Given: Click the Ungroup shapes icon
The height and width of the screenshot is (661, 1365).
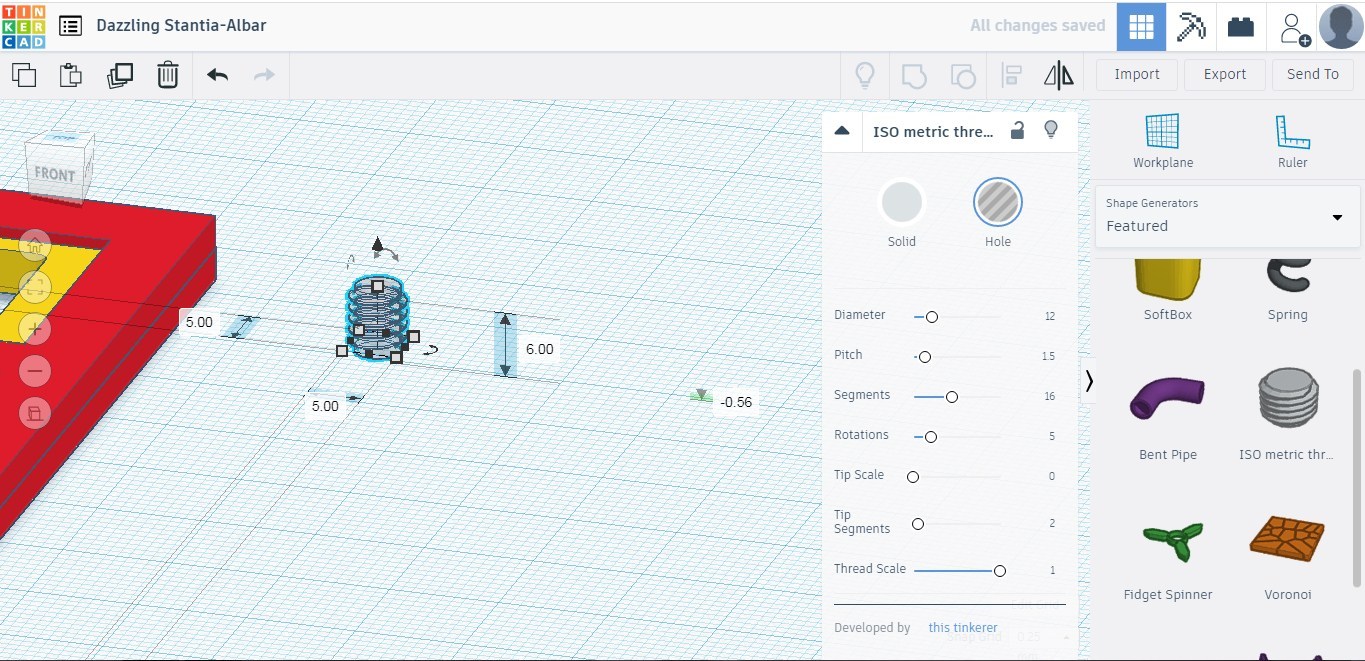Looking at the screenshot, I should (x=962, y=75).
